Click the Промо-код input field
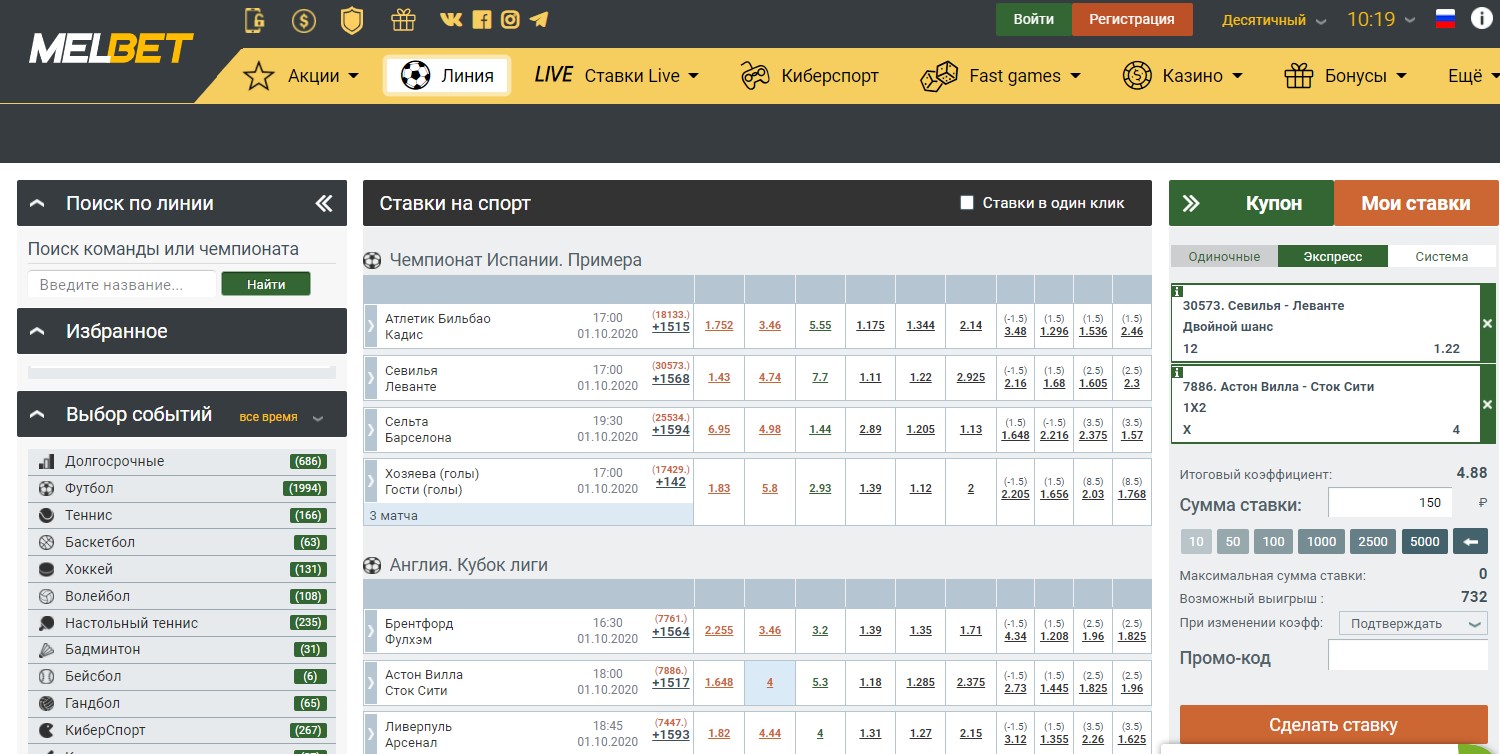Screen dimensions: 1500x754 click(1408, 656)
